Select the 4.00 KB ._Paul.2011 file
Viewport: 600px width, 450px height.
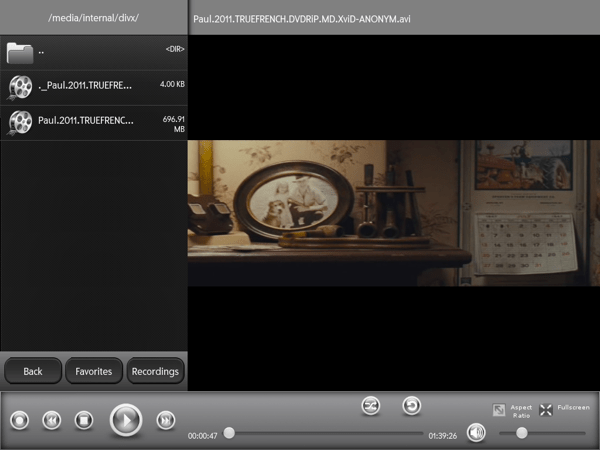pos(94,88)
